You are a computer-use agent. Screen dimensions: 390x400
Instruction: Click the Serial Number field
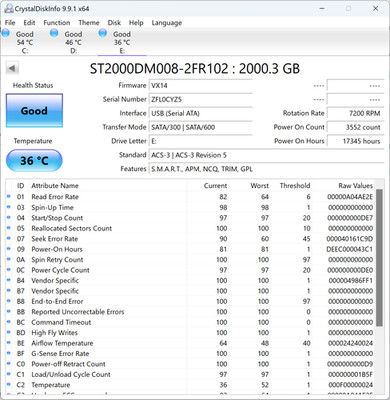coord(200,99)
